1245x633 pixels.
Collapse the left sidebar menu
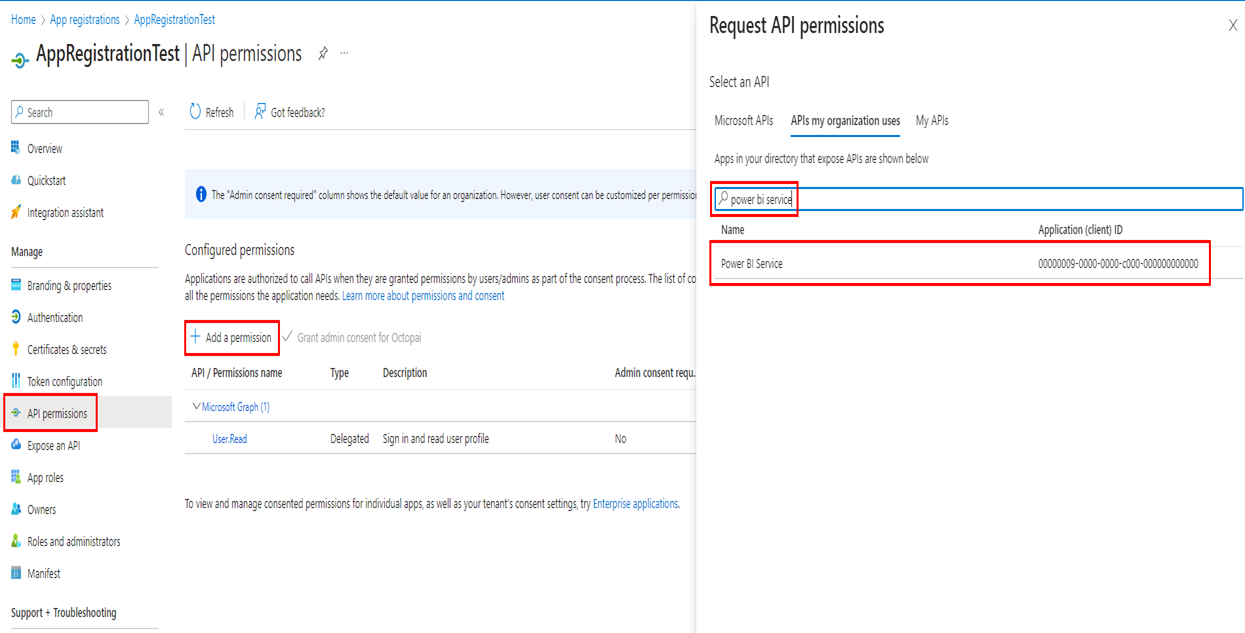pyautogui.click(x=161, y=112)
